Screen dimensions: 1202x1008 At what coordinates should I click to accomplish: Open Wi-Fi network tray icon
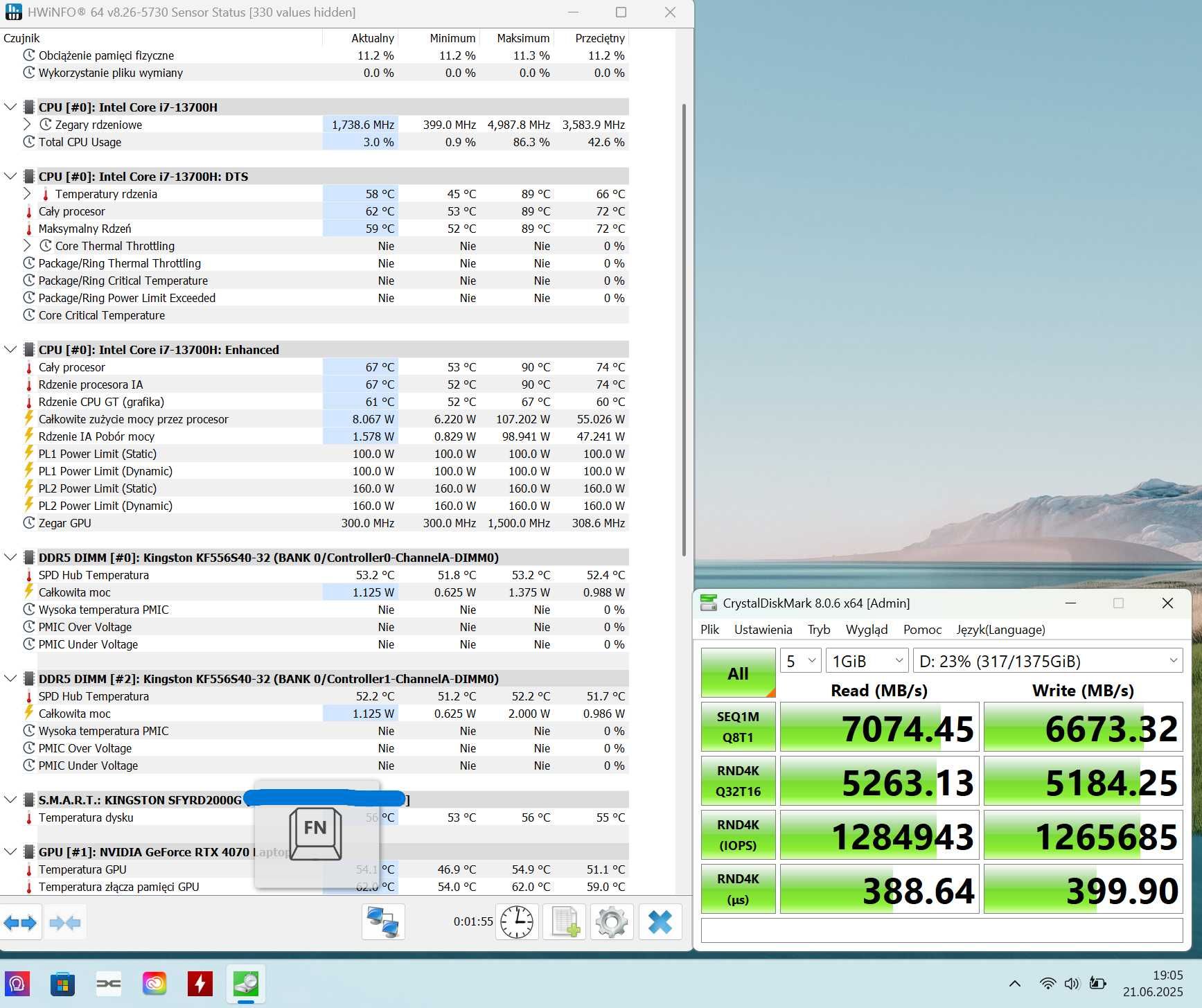click(x=1048, y=984)
